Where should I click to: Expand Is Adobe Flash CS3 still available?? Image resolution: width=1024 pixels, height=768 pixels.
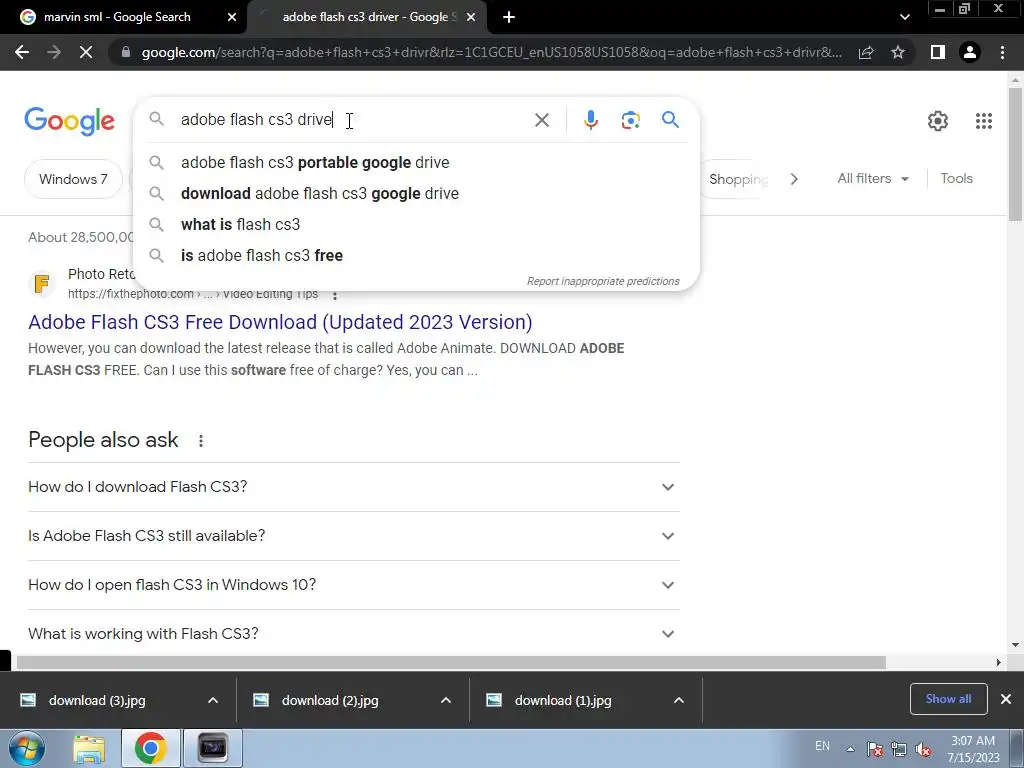coord(354,536)
